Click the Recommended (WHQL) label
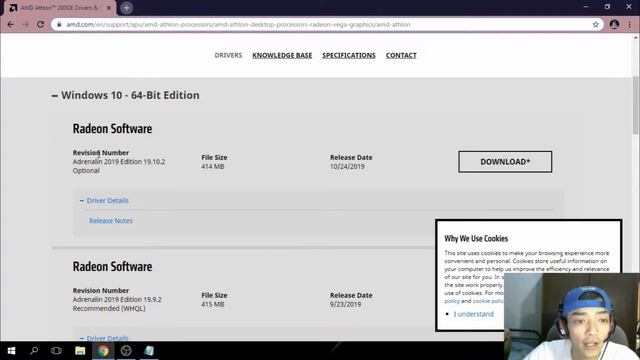Image resolution: width=640 pixels, height=360 pixels. pos(109,309)
